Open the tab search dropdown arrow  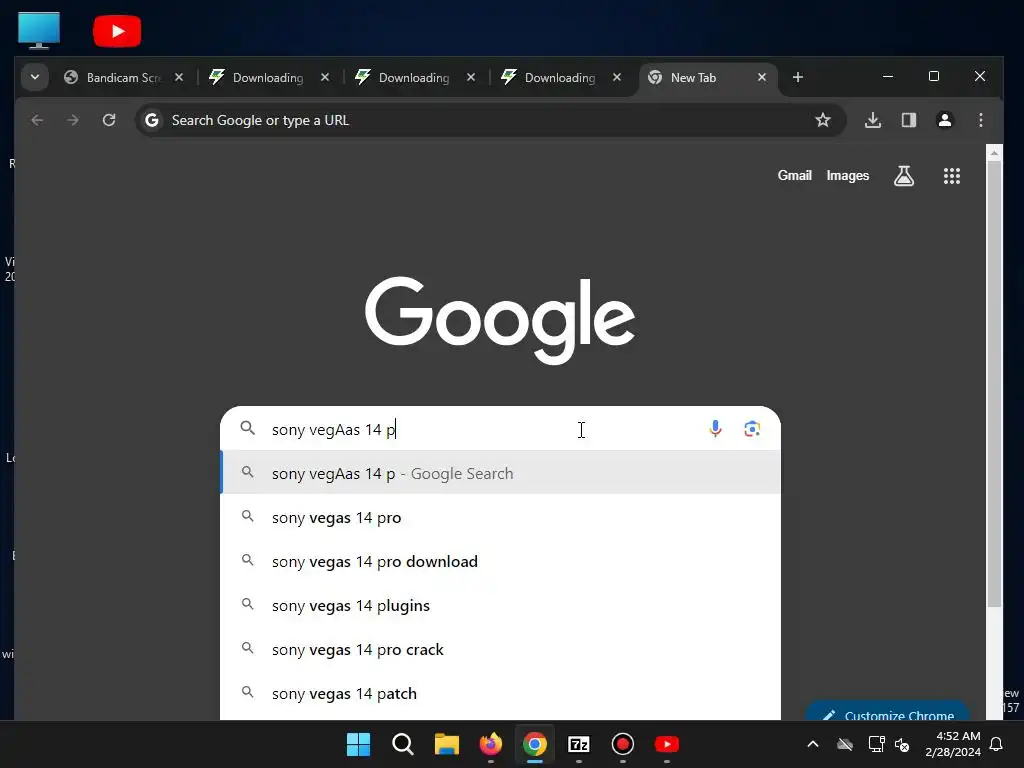point(35,77)
